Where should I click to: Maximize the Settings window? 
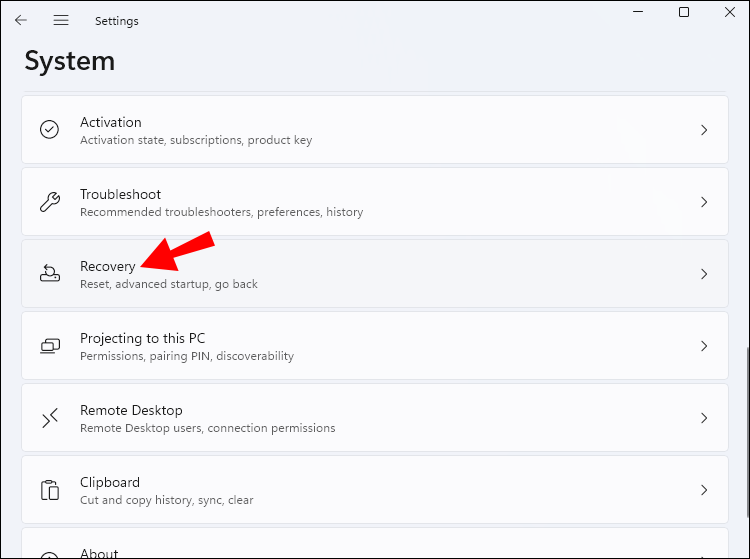(684, 12)
